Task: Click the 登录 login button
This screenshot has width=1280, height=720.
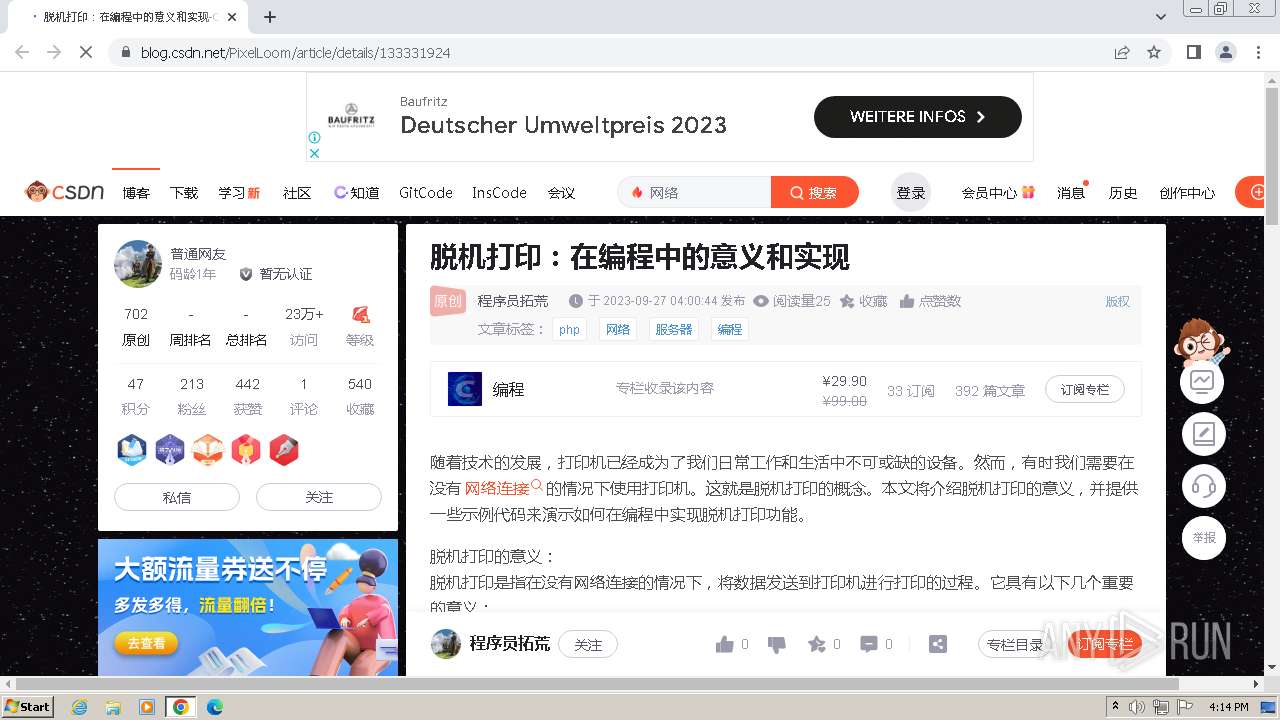Action: tap(911, 193)
